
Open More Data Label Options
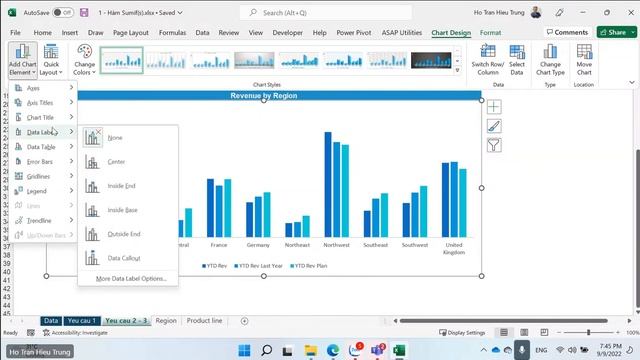(x=131, y=278)
